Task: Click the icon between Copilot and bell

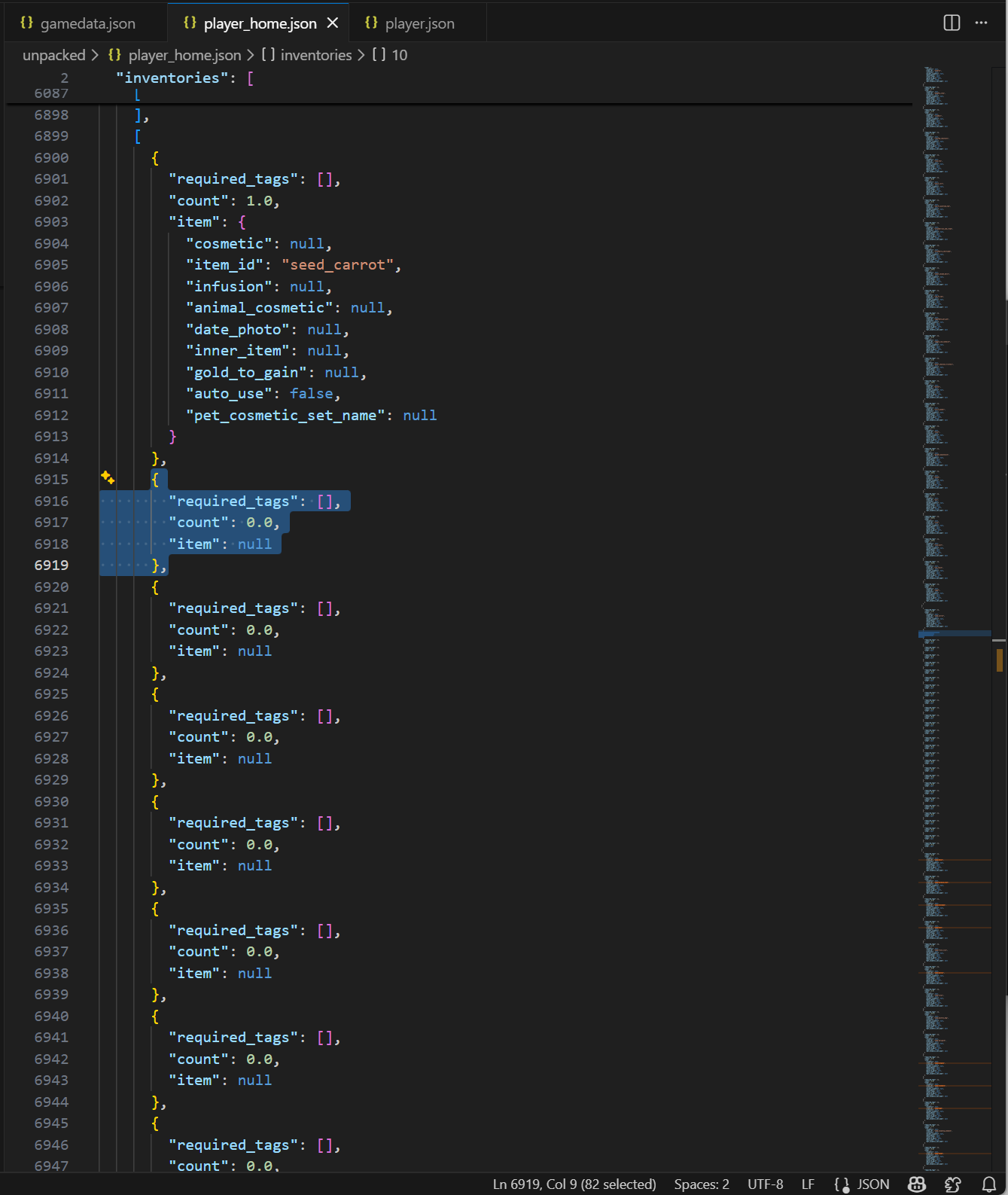Action: coord(952,1184)
